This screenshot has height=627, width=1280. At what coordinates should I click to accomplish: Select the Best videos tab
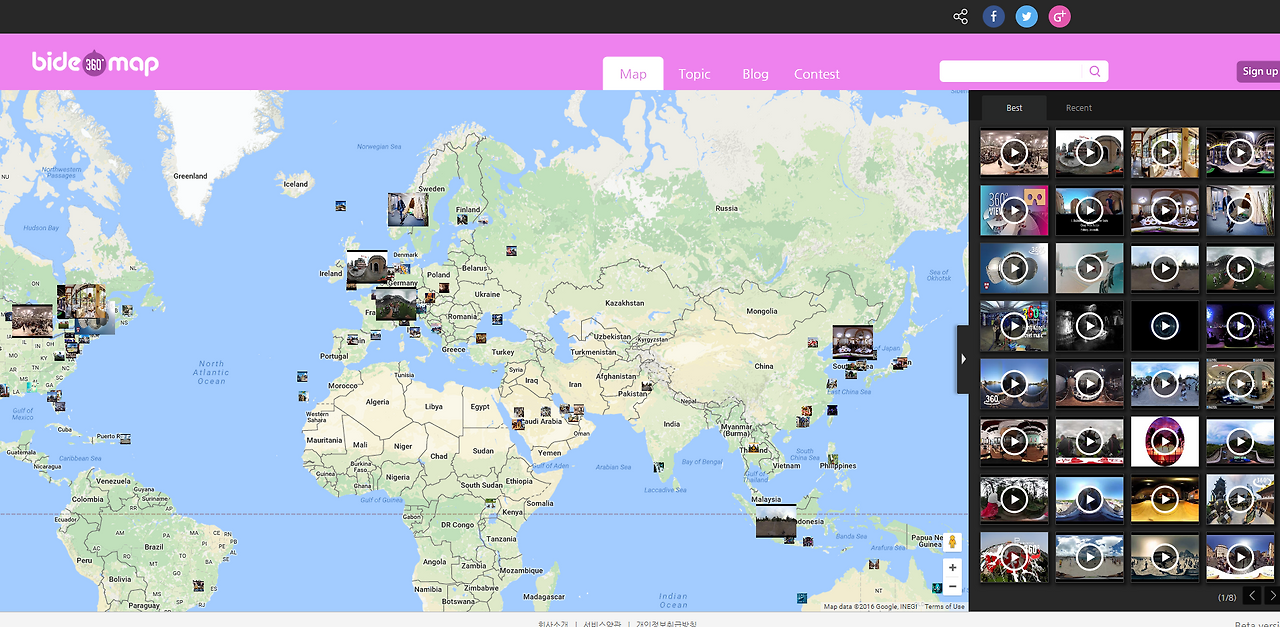[x=1014, y=108]
